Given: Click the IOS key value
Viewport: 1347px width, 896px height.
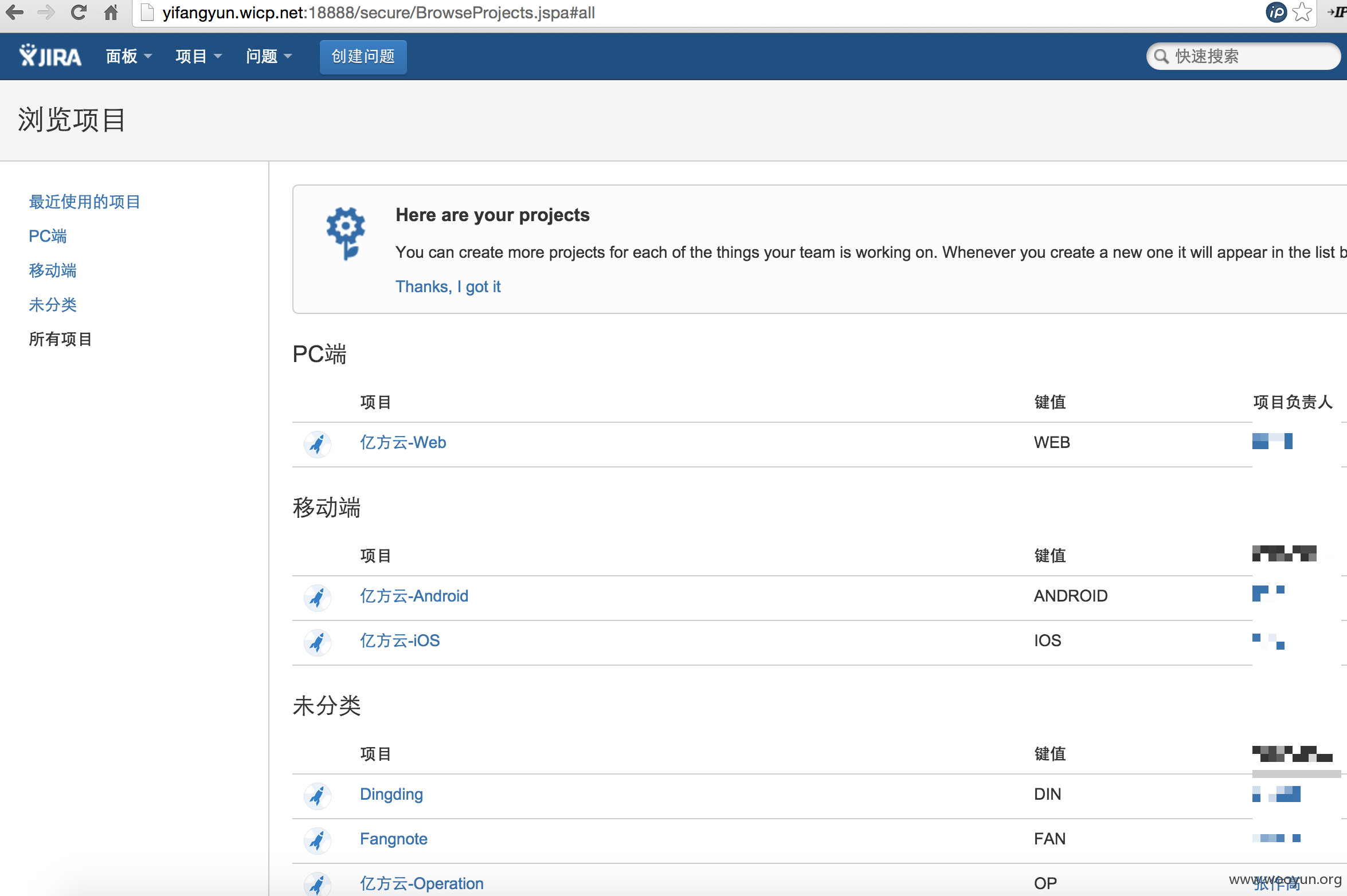Looking at the screenshot, I should coord(1047,640).
